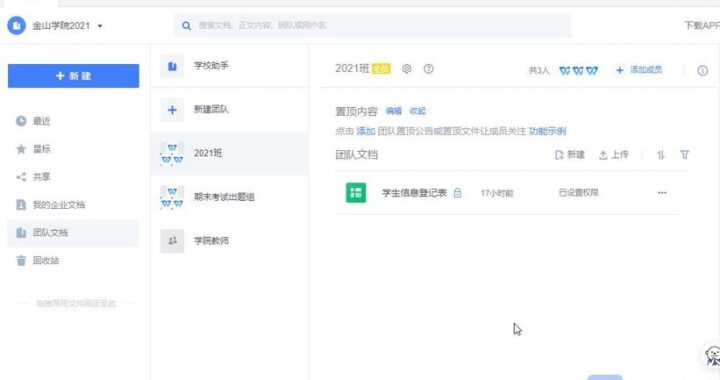Open more options for 学生信息登记表

(662, 193)
